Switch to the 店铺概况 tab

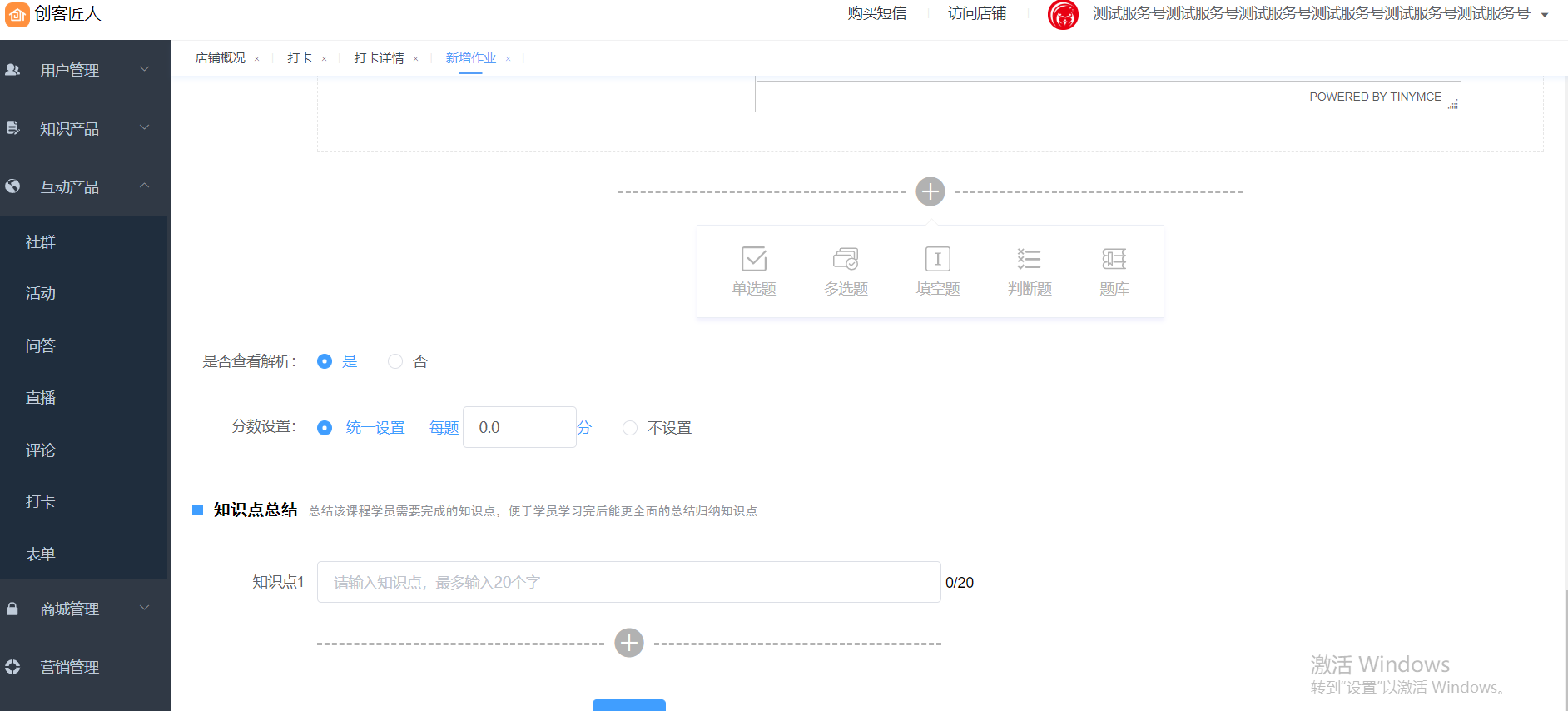tap(220, 58)
